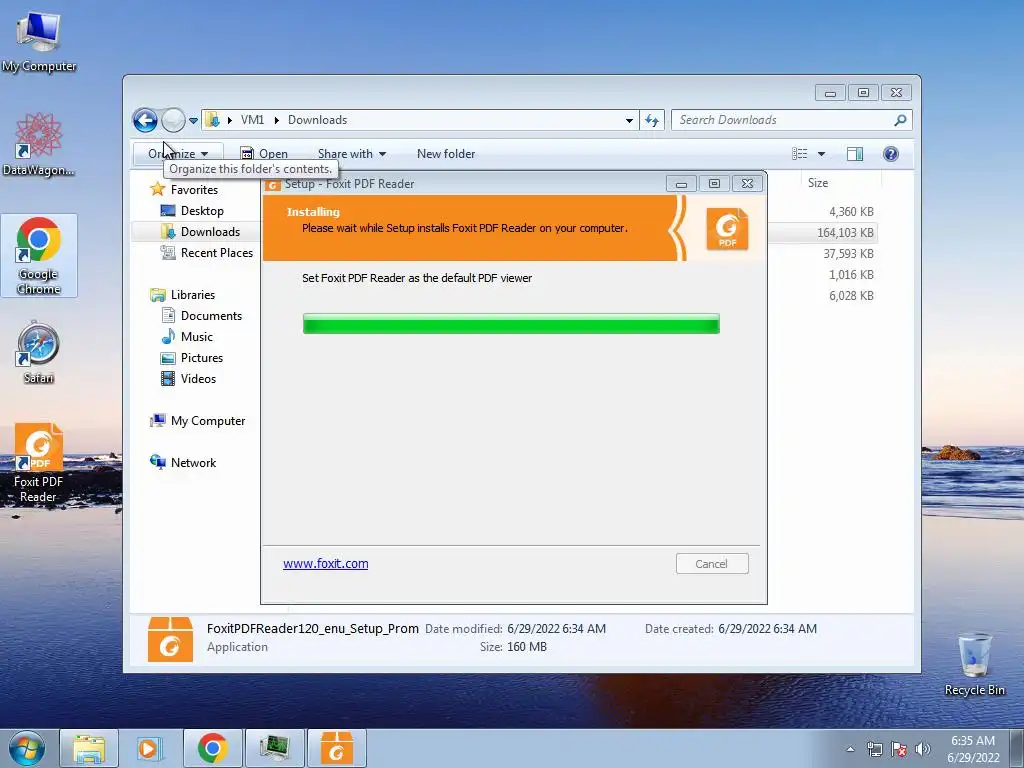Screen dimensions: 1024x768
Task: Expand the address bar history dropdown
Action: coord(629,120)
